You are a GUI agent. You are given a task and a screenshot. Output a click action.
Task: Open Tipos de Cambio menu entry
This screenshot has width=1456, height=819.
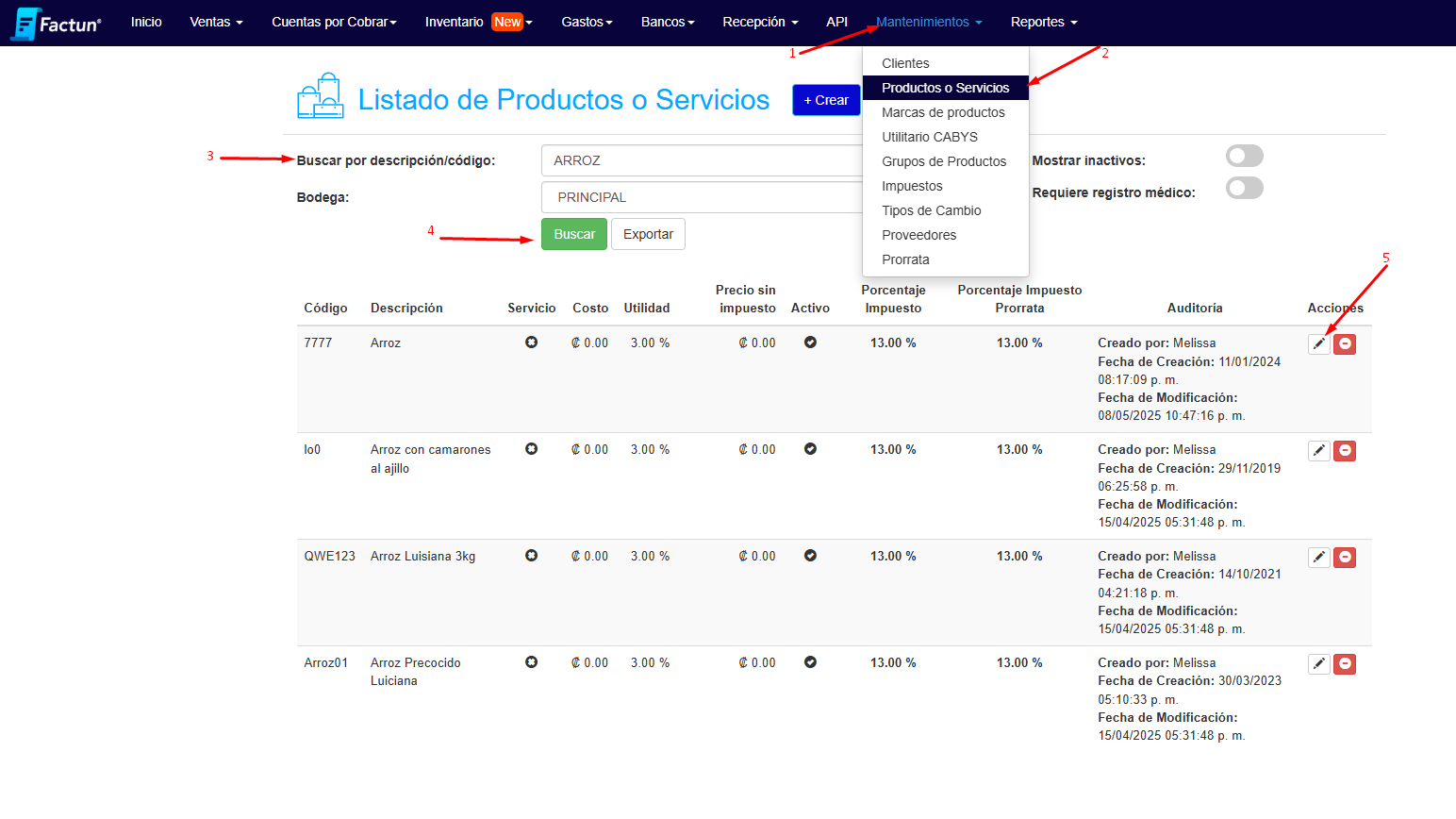coord(946,210)
